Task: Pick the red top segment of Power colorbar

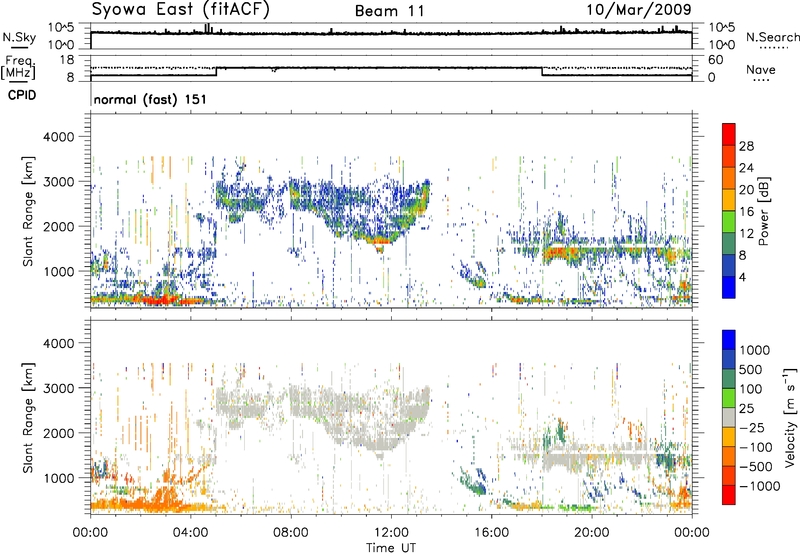Action: click(x=729, y=135)
